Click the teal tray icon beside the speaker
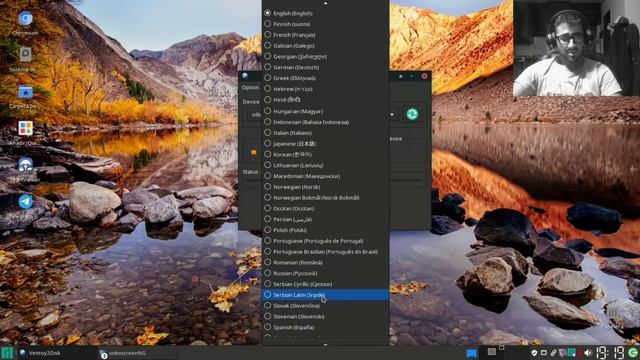Screen dimensions: 640x360 571,353
